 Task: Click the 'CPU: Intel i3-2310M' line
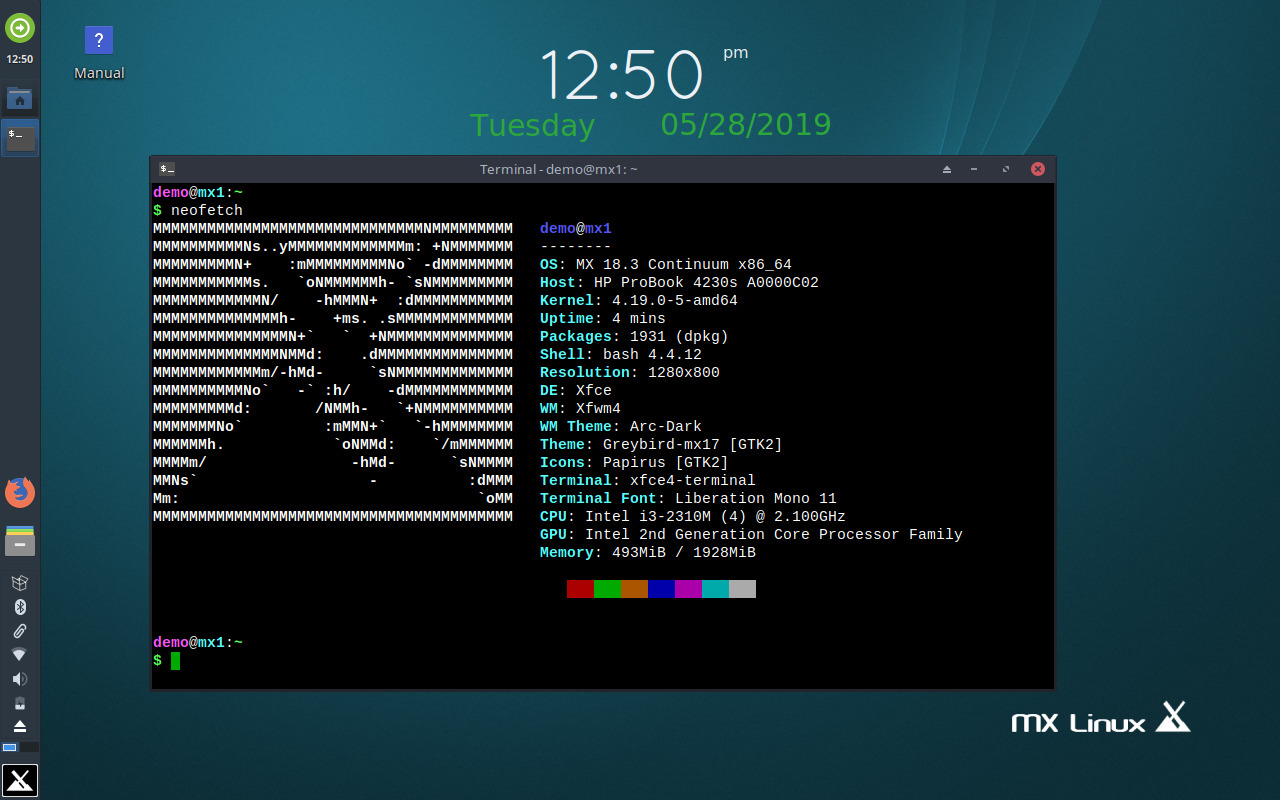(x=693, y=517)
